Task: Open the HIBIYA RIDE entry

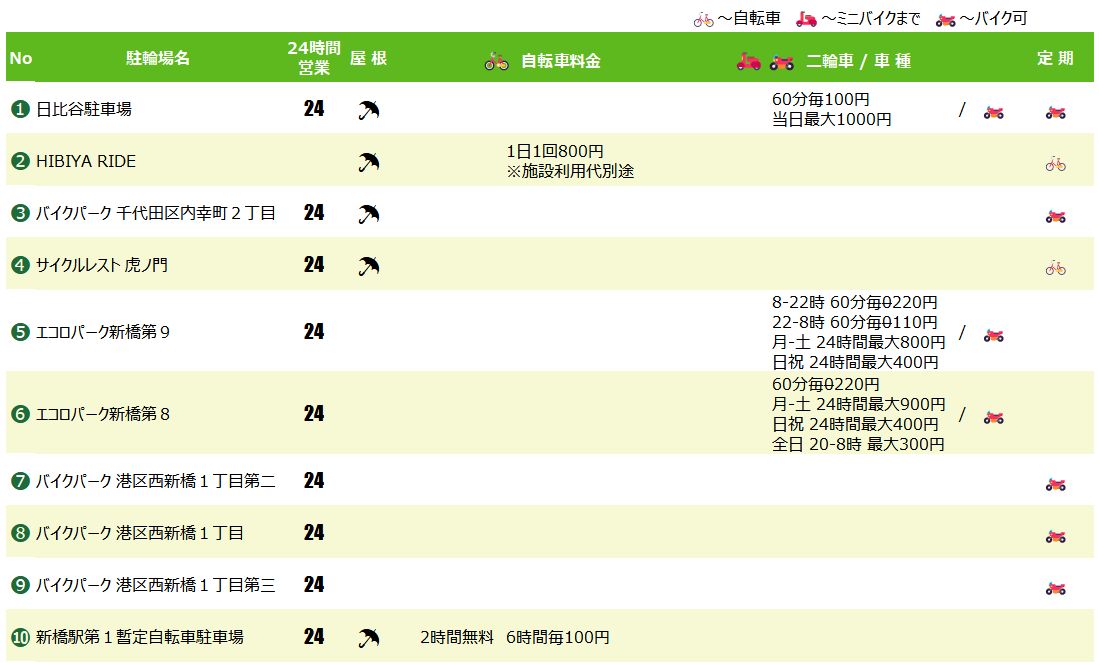Action: (86, 161)
